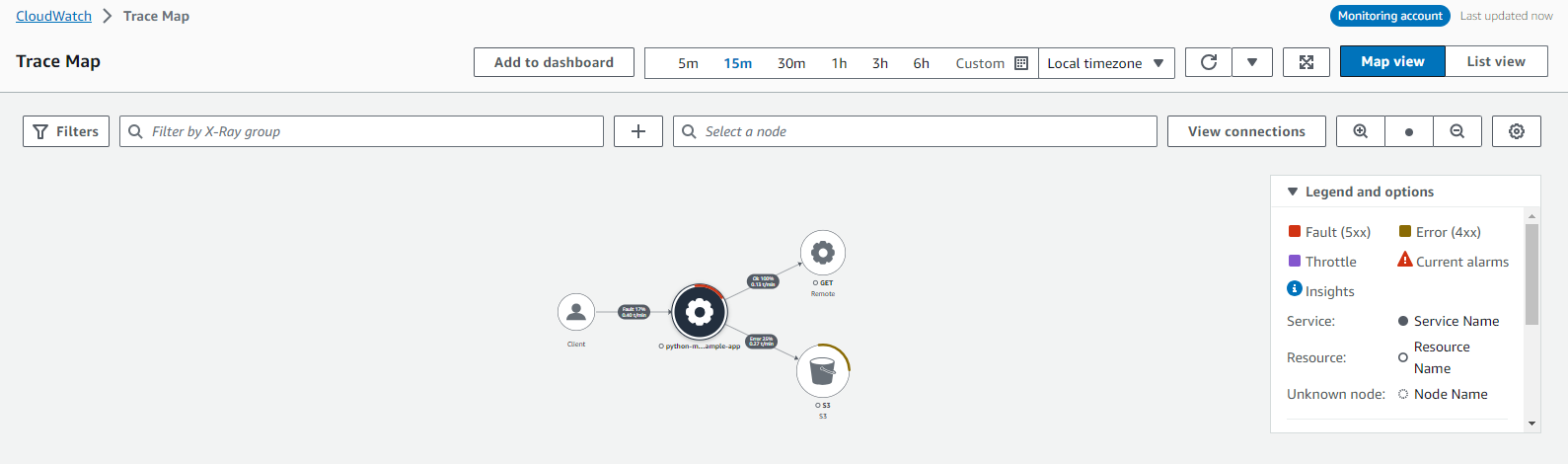Click Add to dashboard button
Image resolution: width=1568 pixels, height=464 pixels.
[554, 62]
